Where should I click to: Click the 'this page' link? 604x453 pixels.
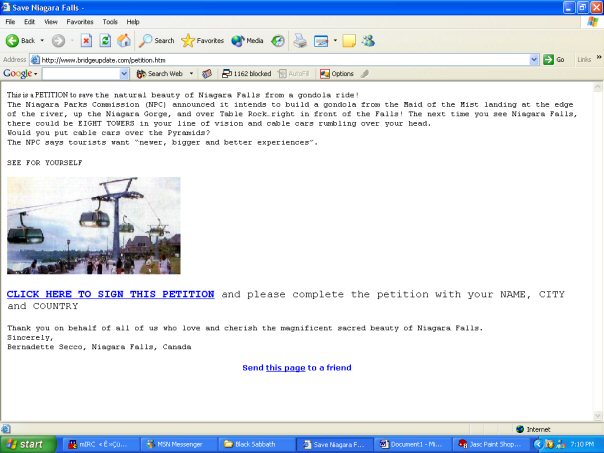pyautogui.click(x=285, y=368)
